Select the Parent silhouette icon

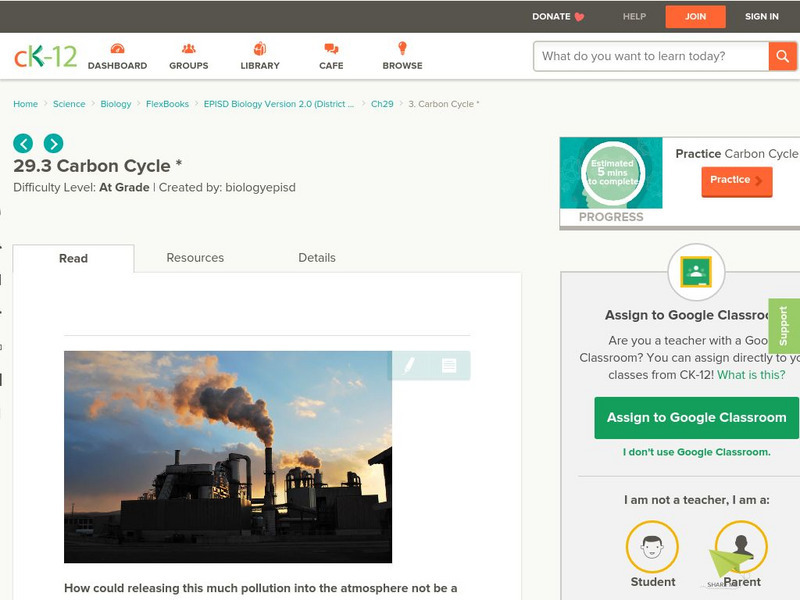pyautogui.click(x=741, y=547)
